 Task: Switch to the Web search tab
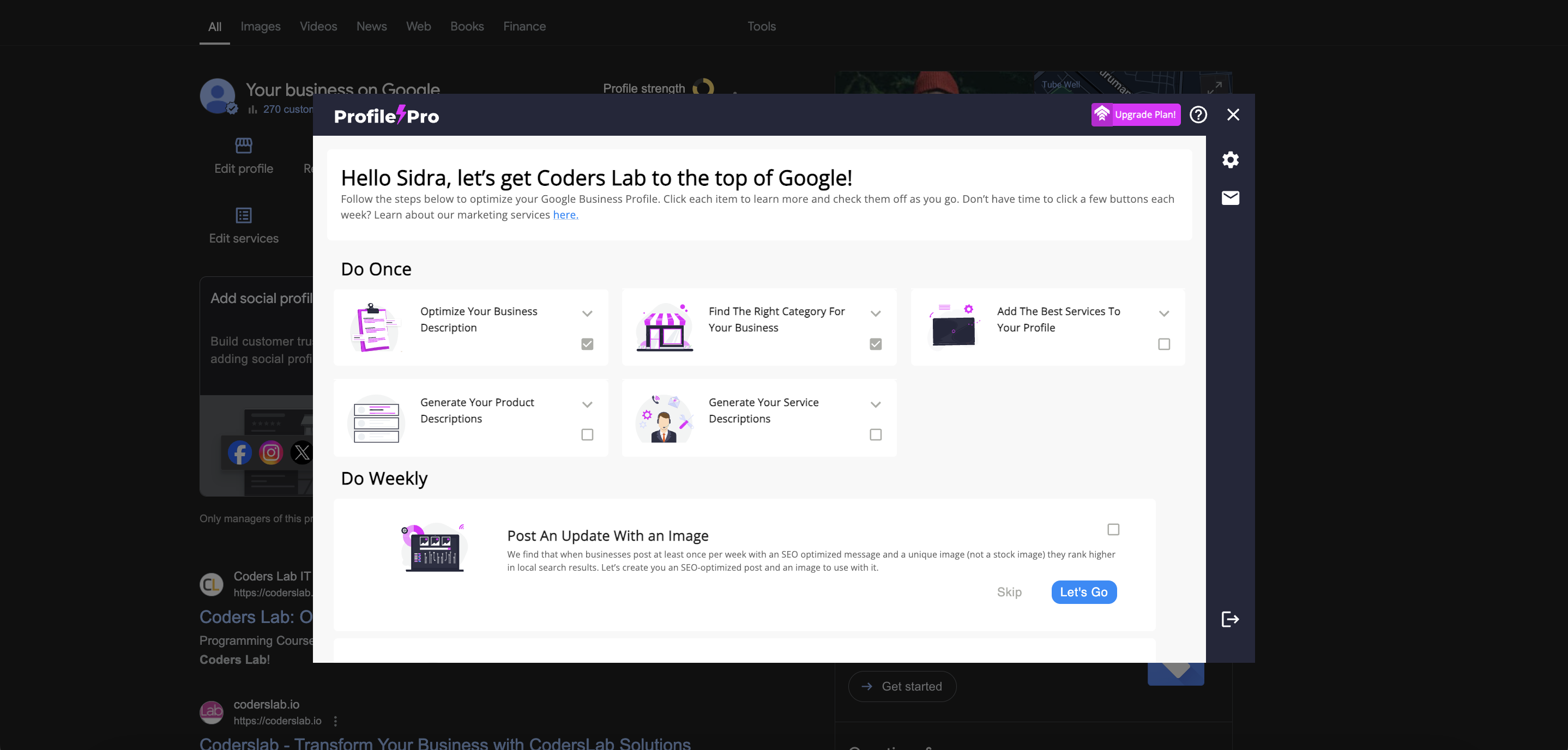[418, 26]
